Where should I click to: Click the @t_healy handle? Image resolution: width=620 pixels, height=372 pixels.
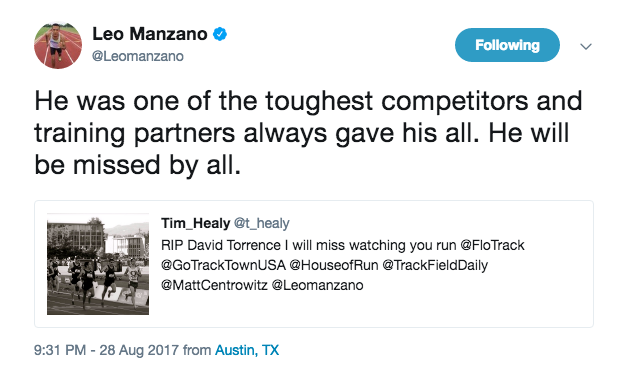[x=262, y=223]
